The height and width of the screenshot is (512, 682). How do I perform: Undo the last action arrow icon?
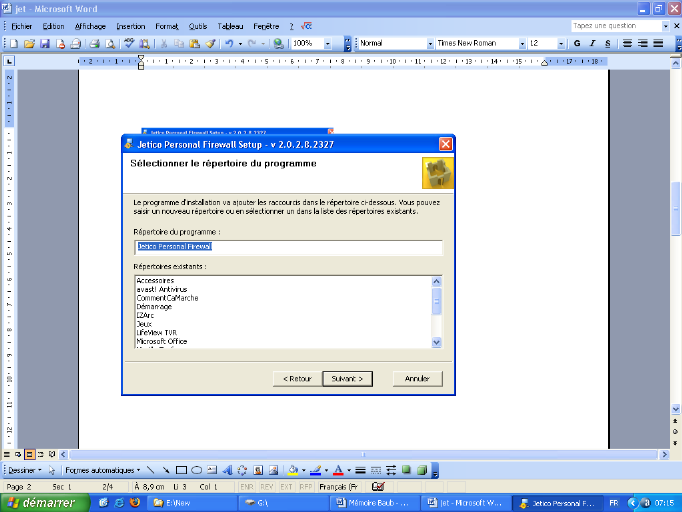pos(229,44)
